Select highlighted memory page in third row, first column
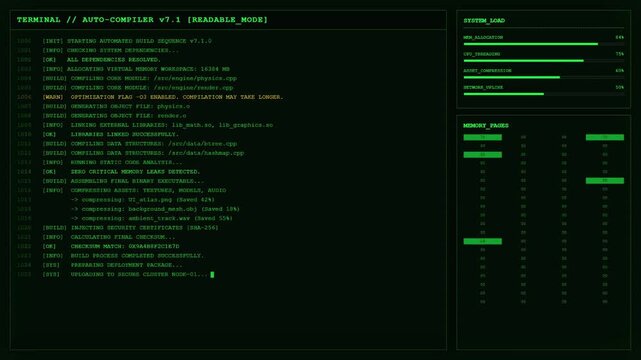The image size is (641, 360). (x=482, y=154)
